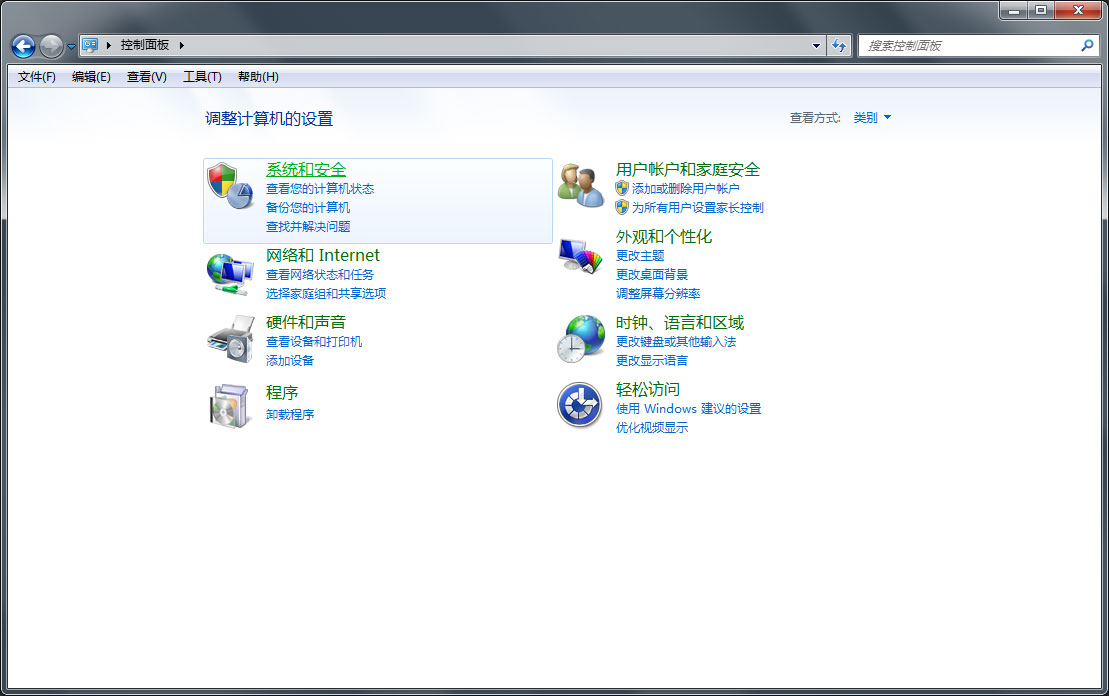
Task: Open 用户帐户和家庭安全 category link
Action: [687, 170]
